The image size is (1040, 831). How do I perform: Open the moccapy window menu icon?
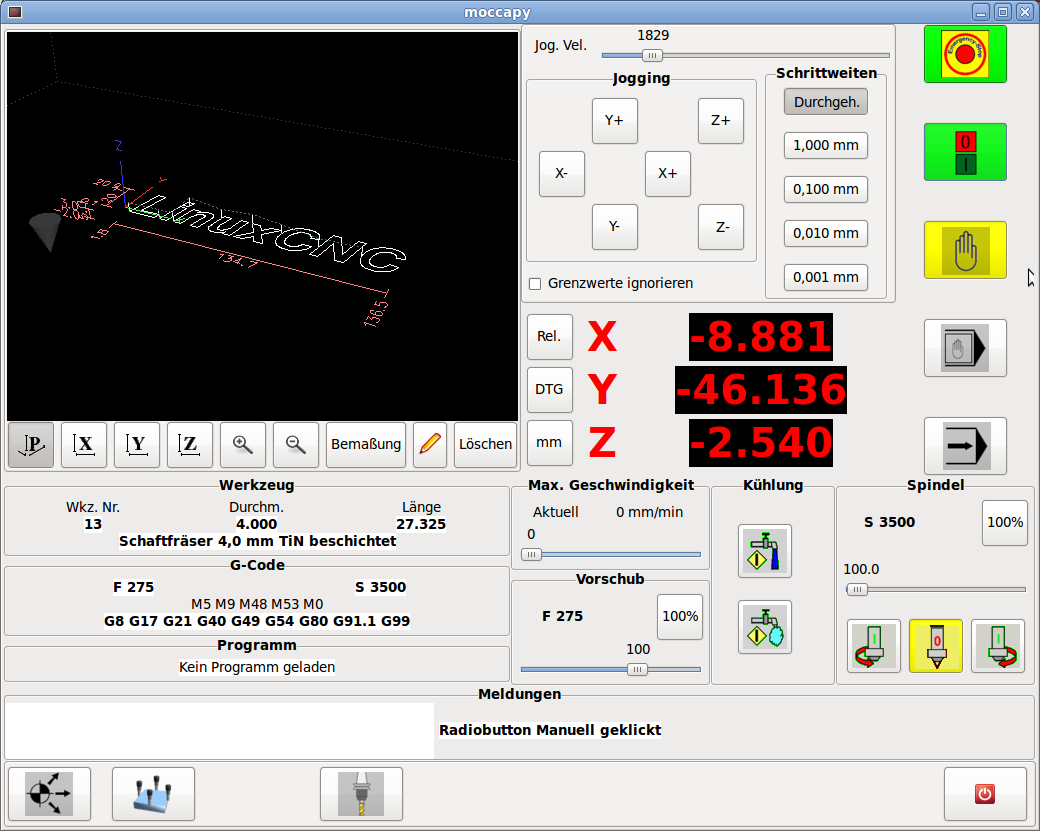point(15,12)
